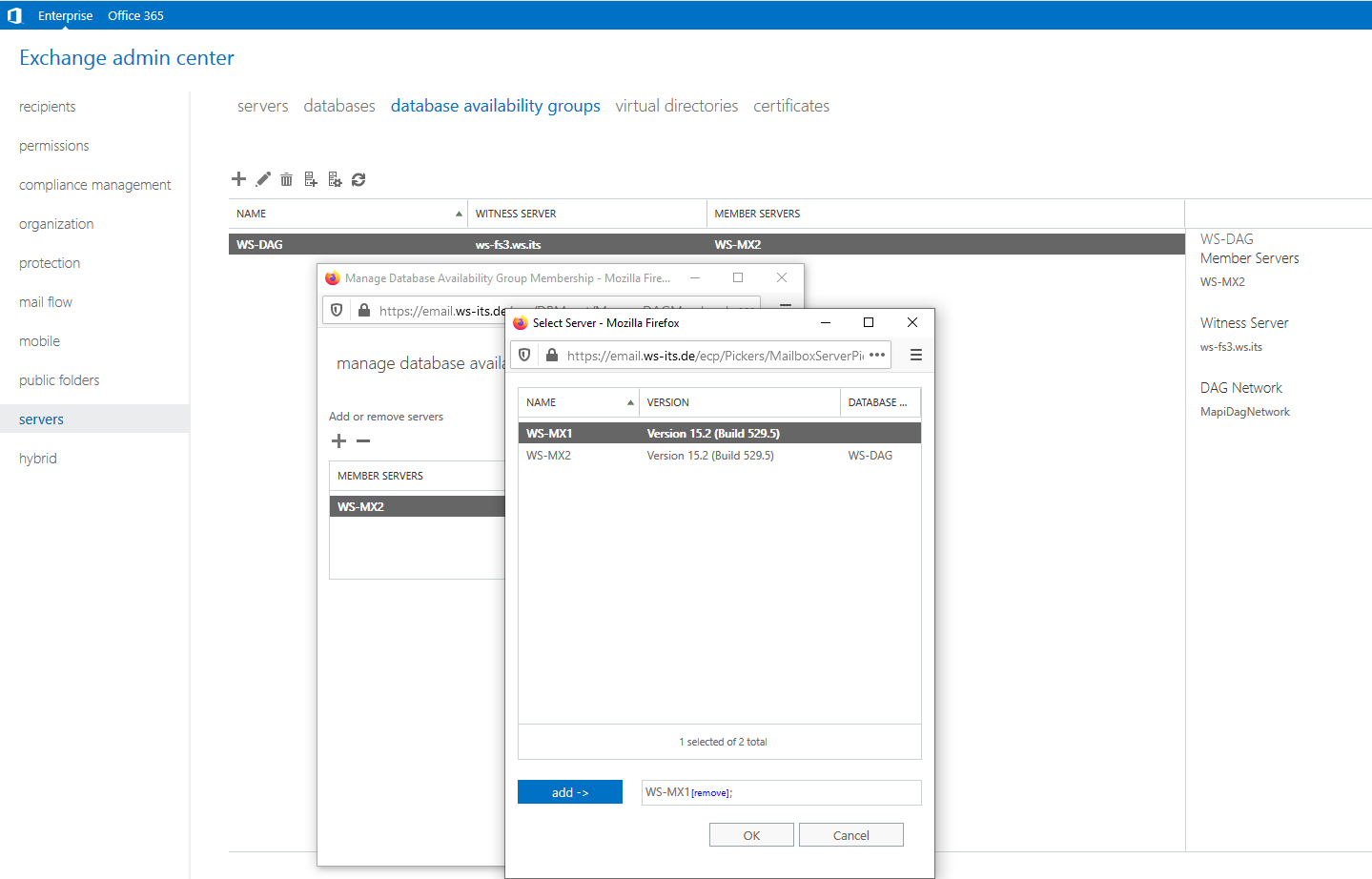Viewport: 1372px width, 879px height.
Task: Click the WITNESS SERVER column header
Action: click(x=587, y=214)
